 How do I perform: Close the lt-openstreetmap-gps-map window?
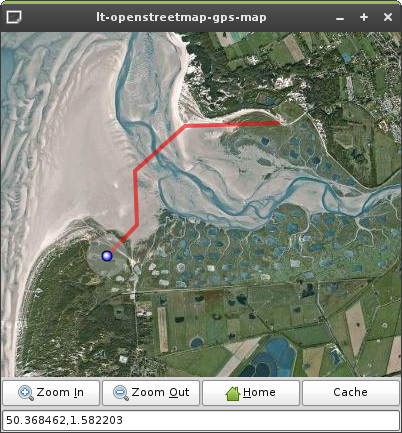point(388,17)
